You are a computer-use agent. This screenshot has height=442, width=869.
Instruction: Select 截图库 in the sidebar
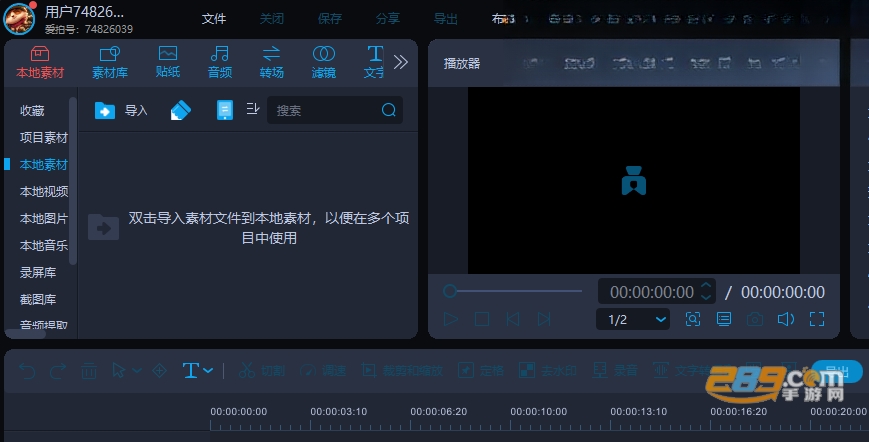coord(38,300)
